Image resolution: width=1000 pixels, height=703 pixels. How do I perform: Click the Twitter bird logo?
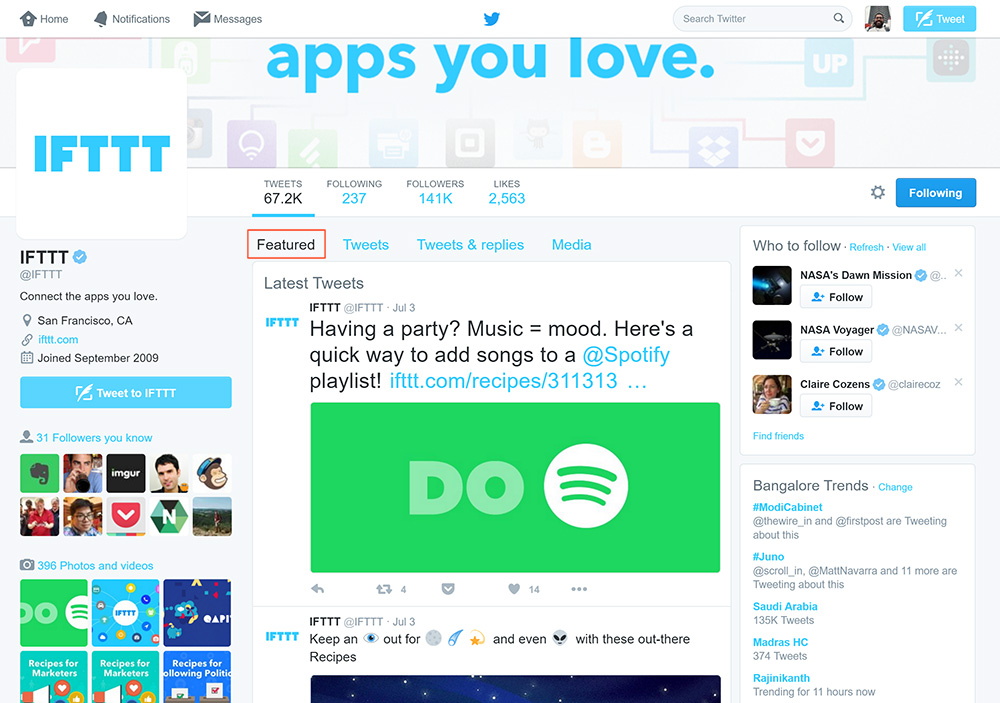pyautogui.click(x=491, y=18)
